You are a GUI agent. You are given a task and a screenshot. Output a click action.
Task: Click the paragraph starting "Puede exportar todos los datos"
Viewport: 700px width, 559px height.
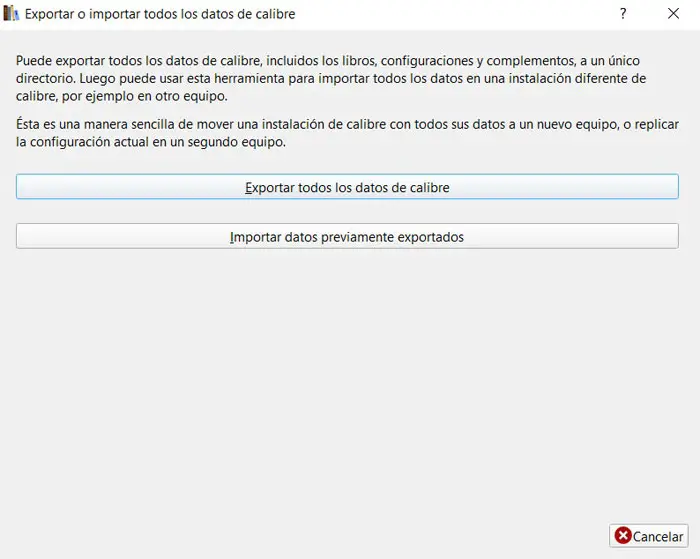pyautogui.click(x=331, y=78)
